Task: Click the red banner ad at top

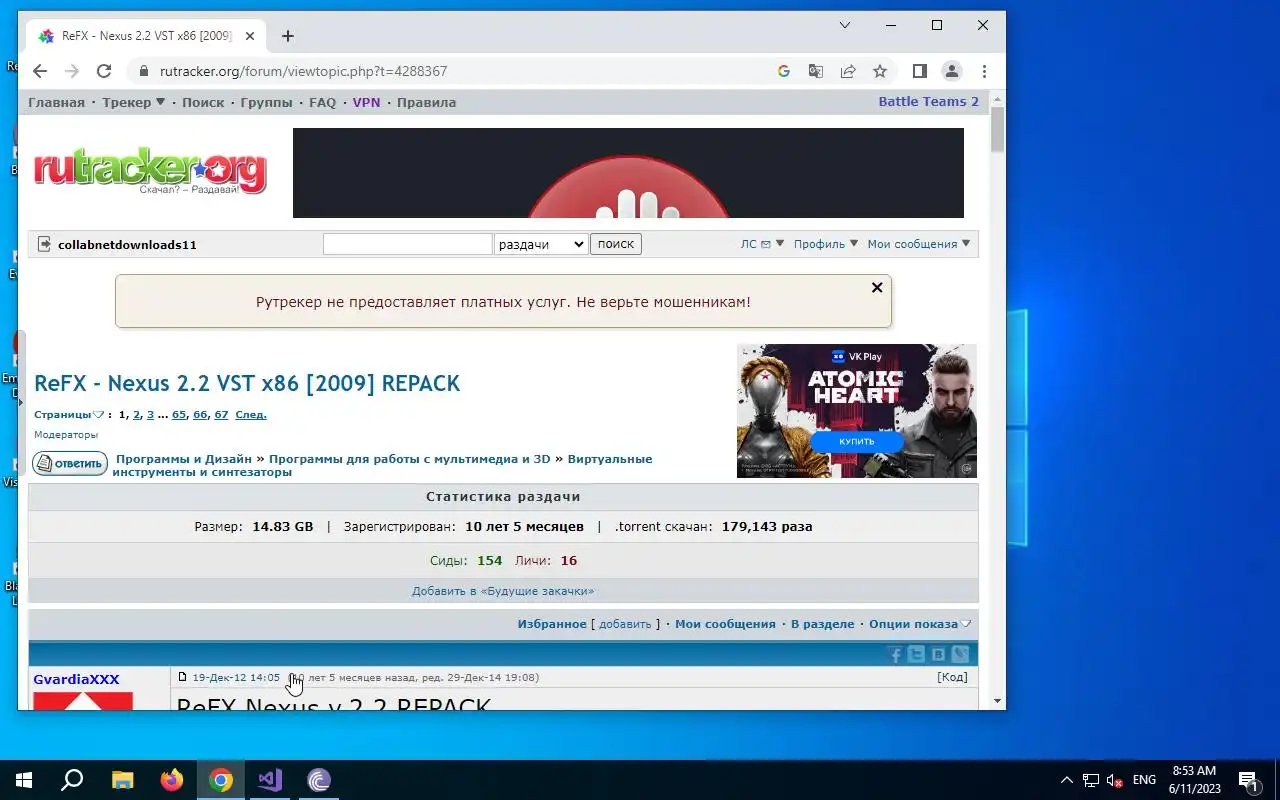Action: tap(628, 173)
